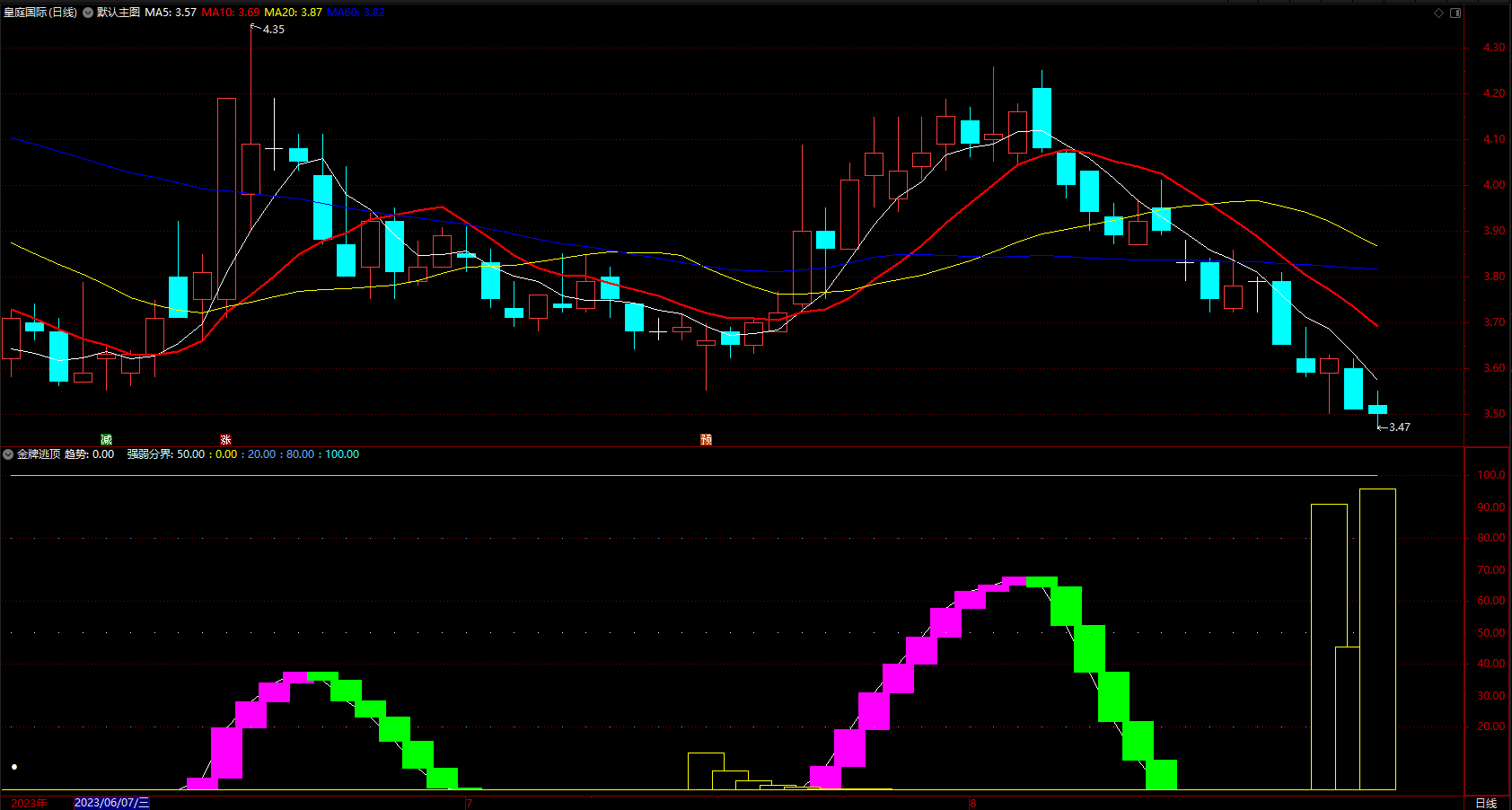This screenshot has height=810, width=1512.
Task: Click the 2023年 year label
Action: pyautogui.click(x=30, y=803)
